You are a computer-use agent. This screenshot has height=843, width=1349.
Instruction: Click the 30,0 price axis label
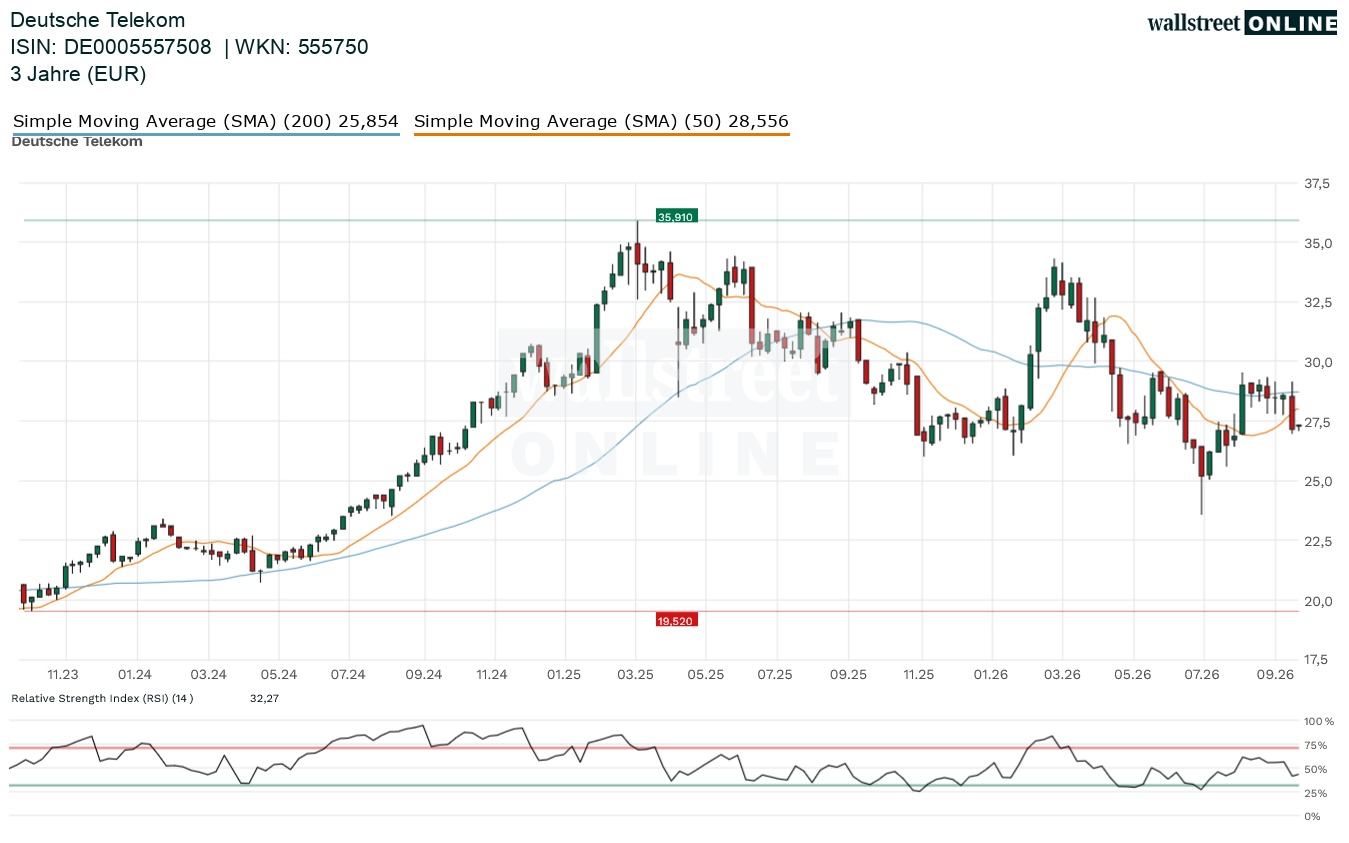1317,362
